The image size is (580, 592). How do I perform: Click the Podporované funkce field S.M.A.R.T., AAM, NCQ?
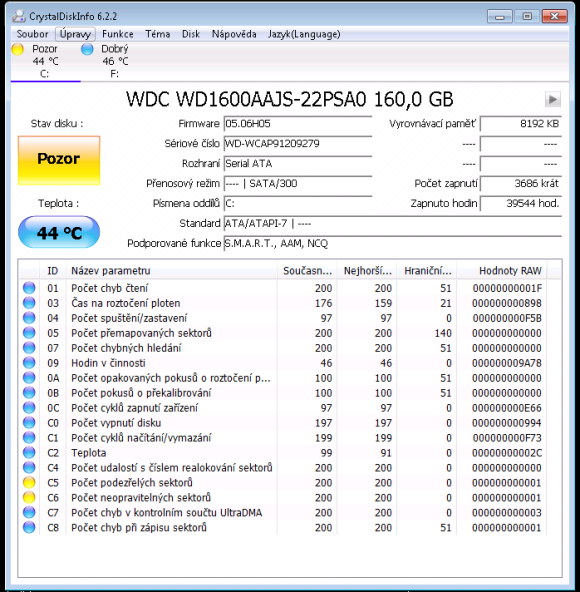(x=392, y=244)
